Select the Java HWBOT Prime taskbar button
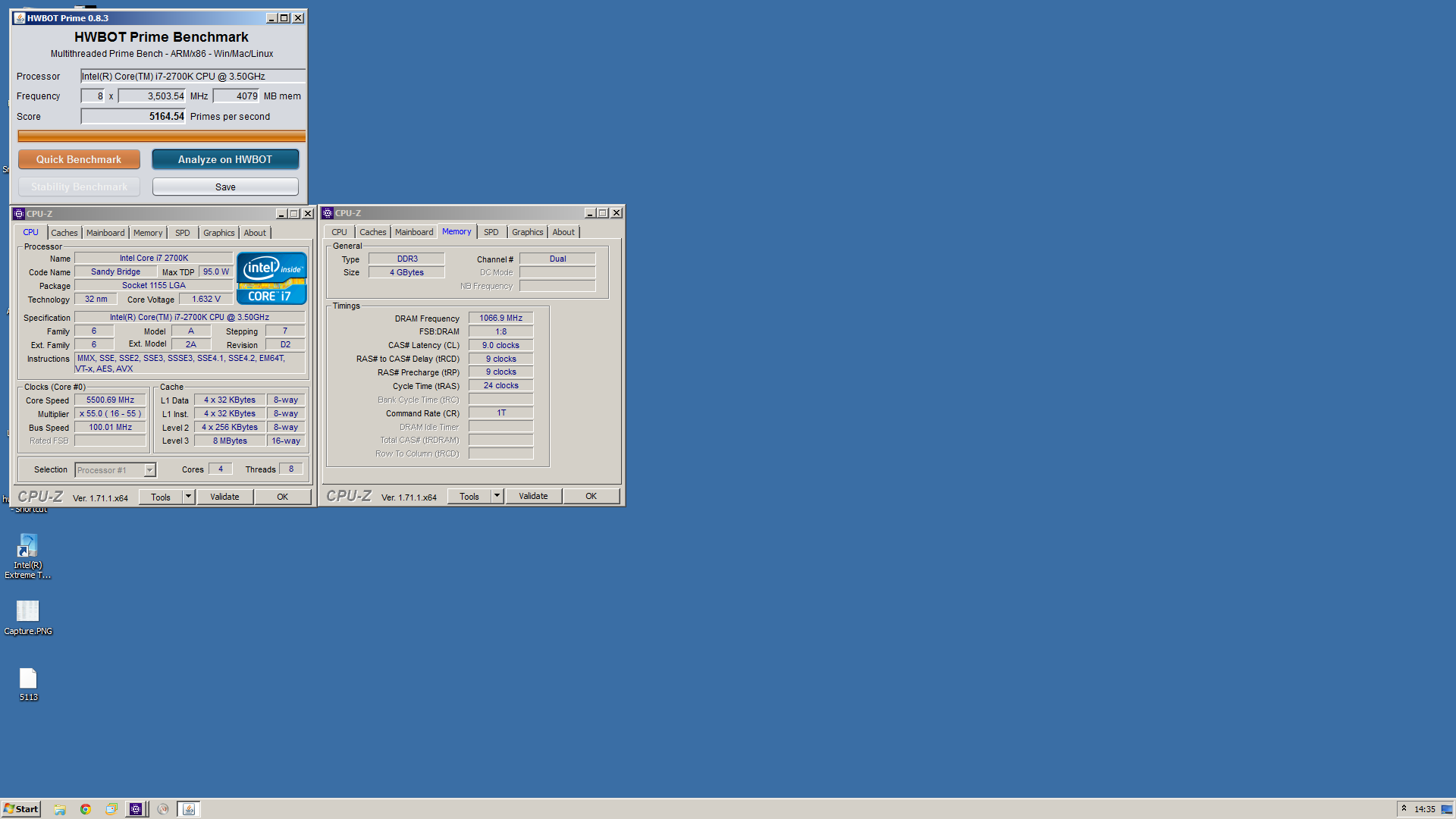The image size is (1456, 819). coord(189,809)
